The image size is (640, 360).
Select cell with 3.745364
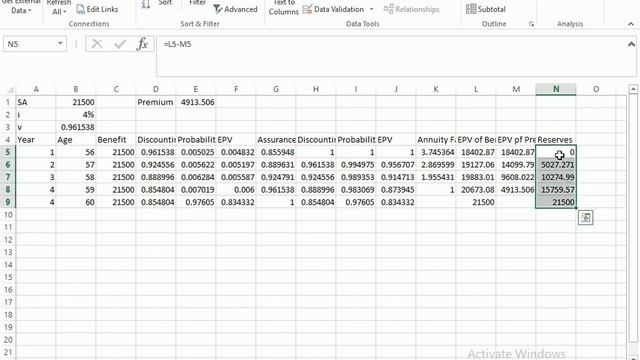(436, 152)
